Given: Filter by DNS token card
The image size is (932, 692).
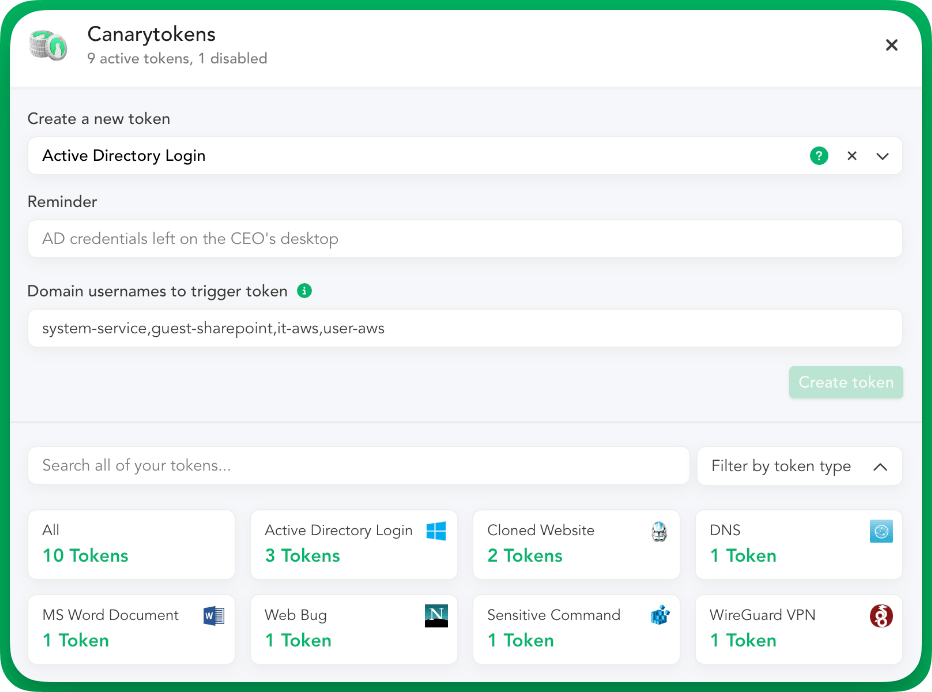Looking at the screenshot, I should click(799, 545).
